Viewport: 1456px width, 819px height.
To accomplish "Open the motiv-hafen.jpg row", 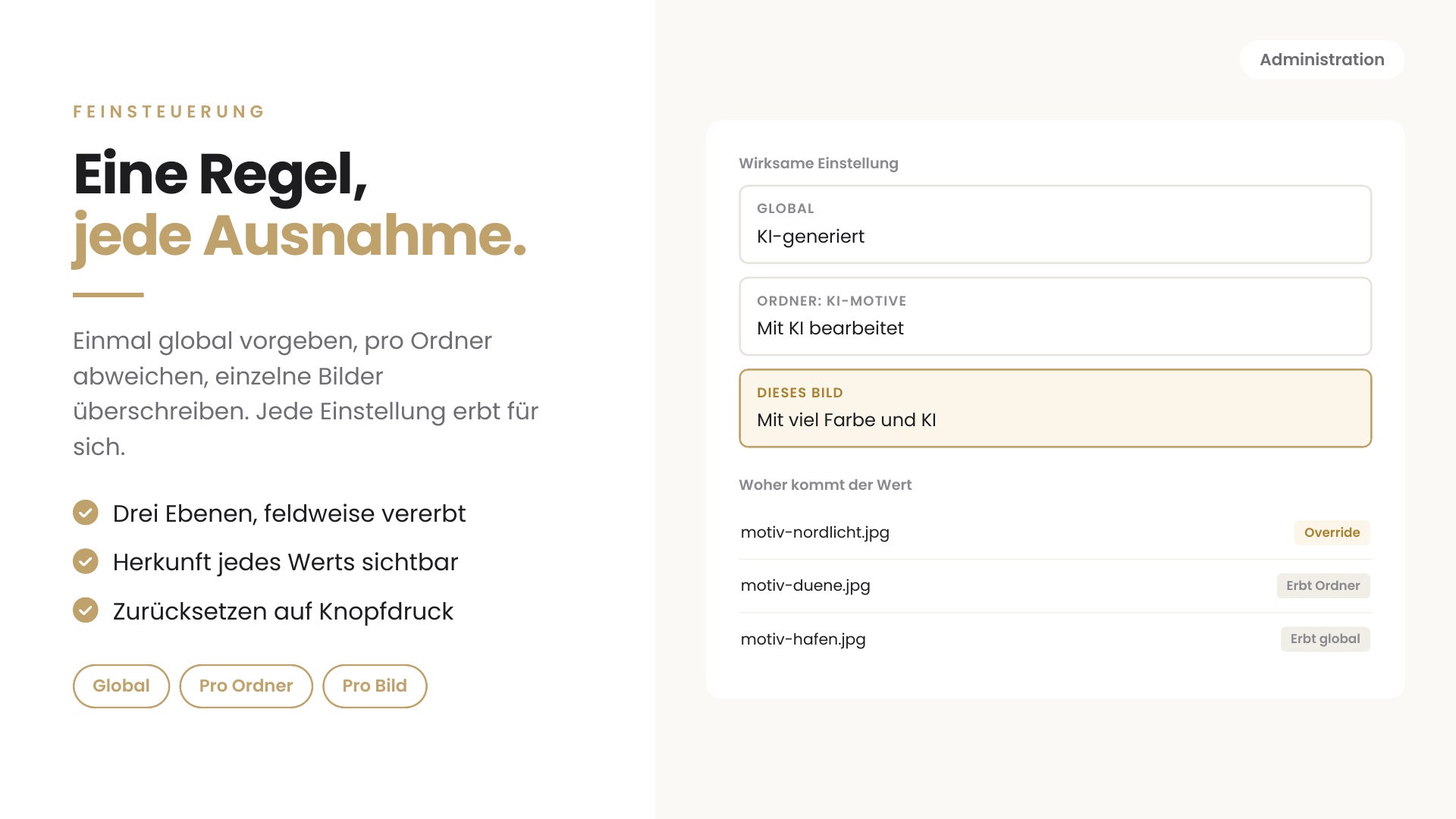I will pos(1055,639).
